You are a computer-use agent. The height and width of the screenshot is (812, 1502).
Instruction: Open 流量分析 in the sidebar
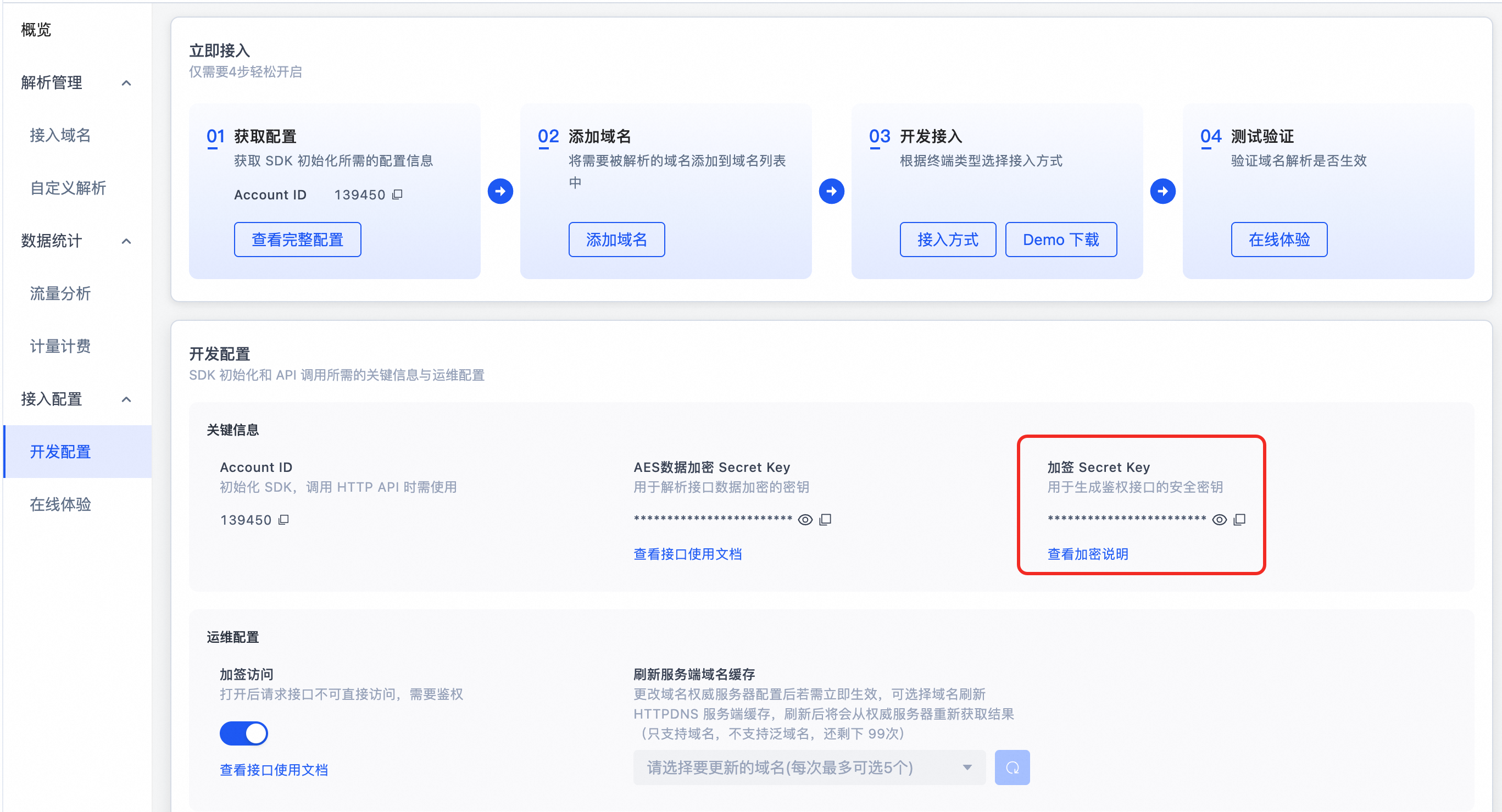[60, 293]
